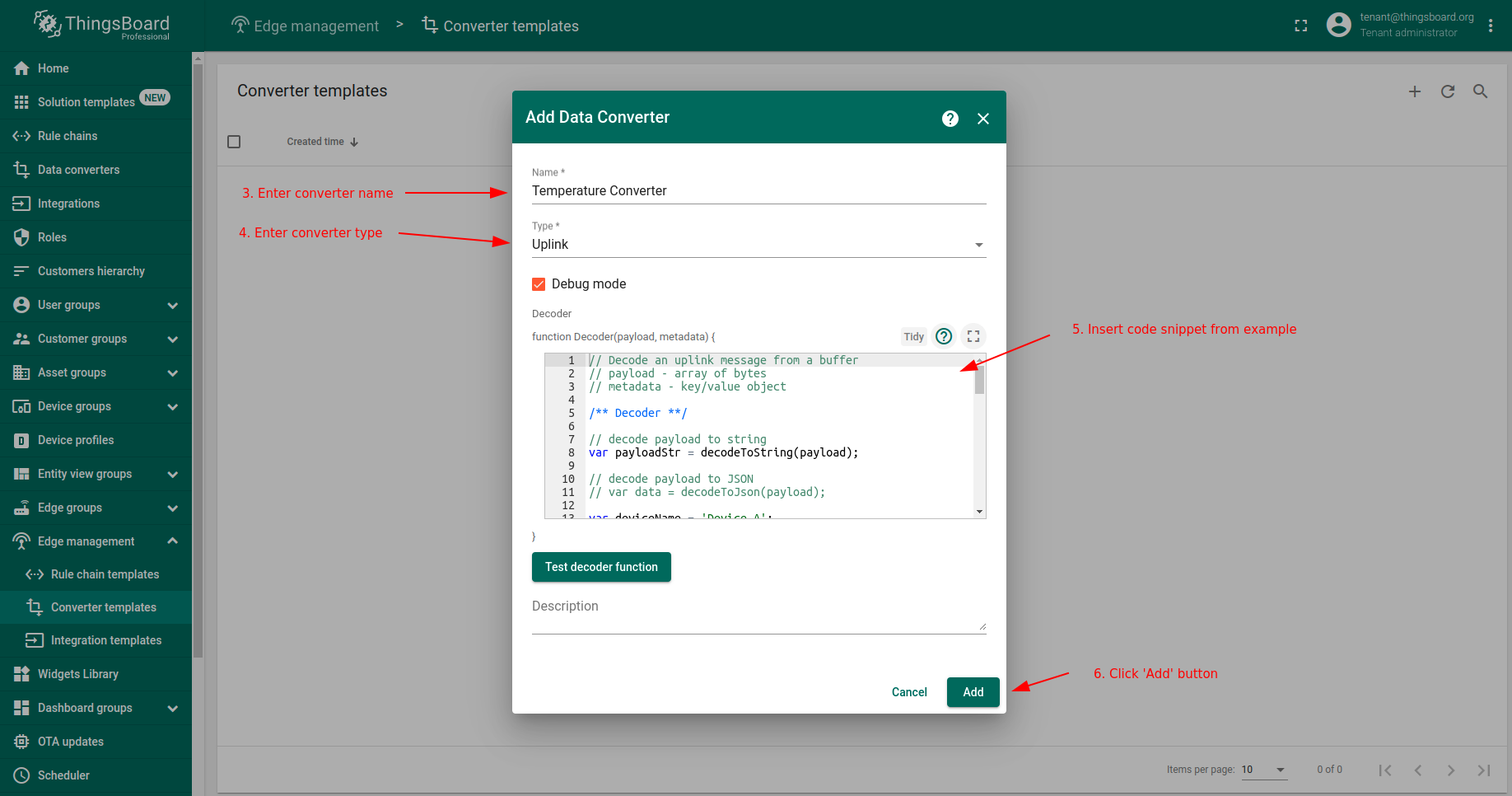Click the Description text field
1512x796 pixels.
point(758,616)
